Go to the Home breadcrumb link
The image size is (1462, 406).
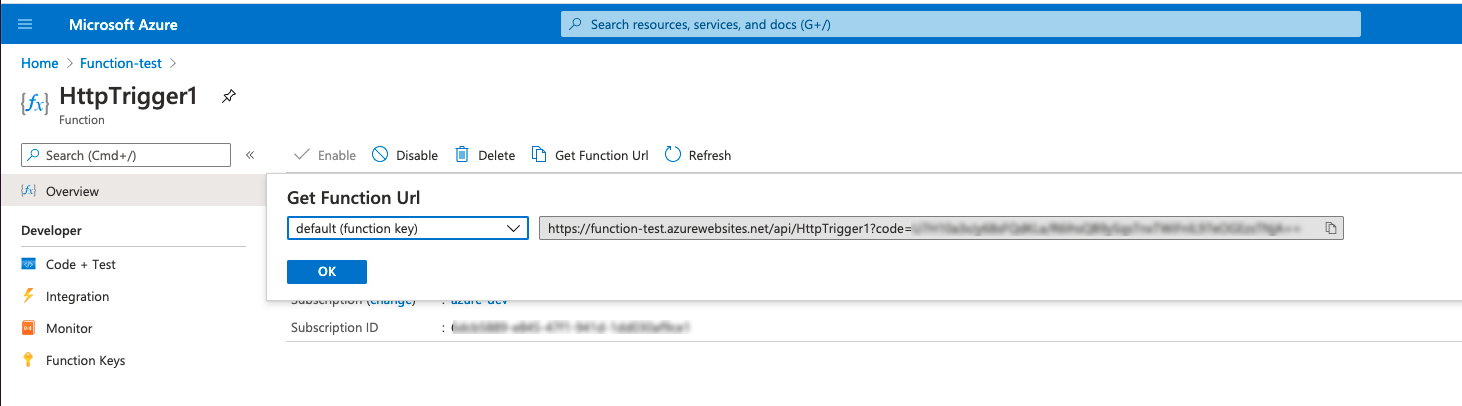[40, 63]
